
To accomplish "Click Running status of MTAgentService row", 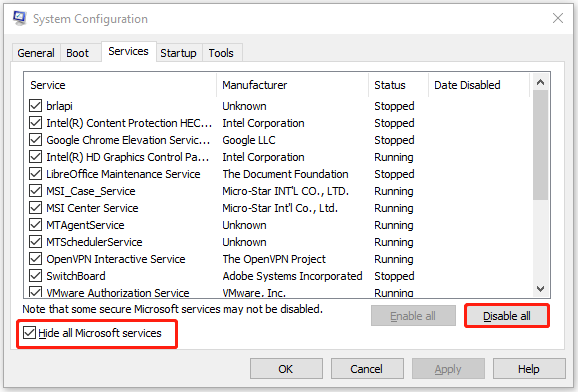I will pos(394,225).
